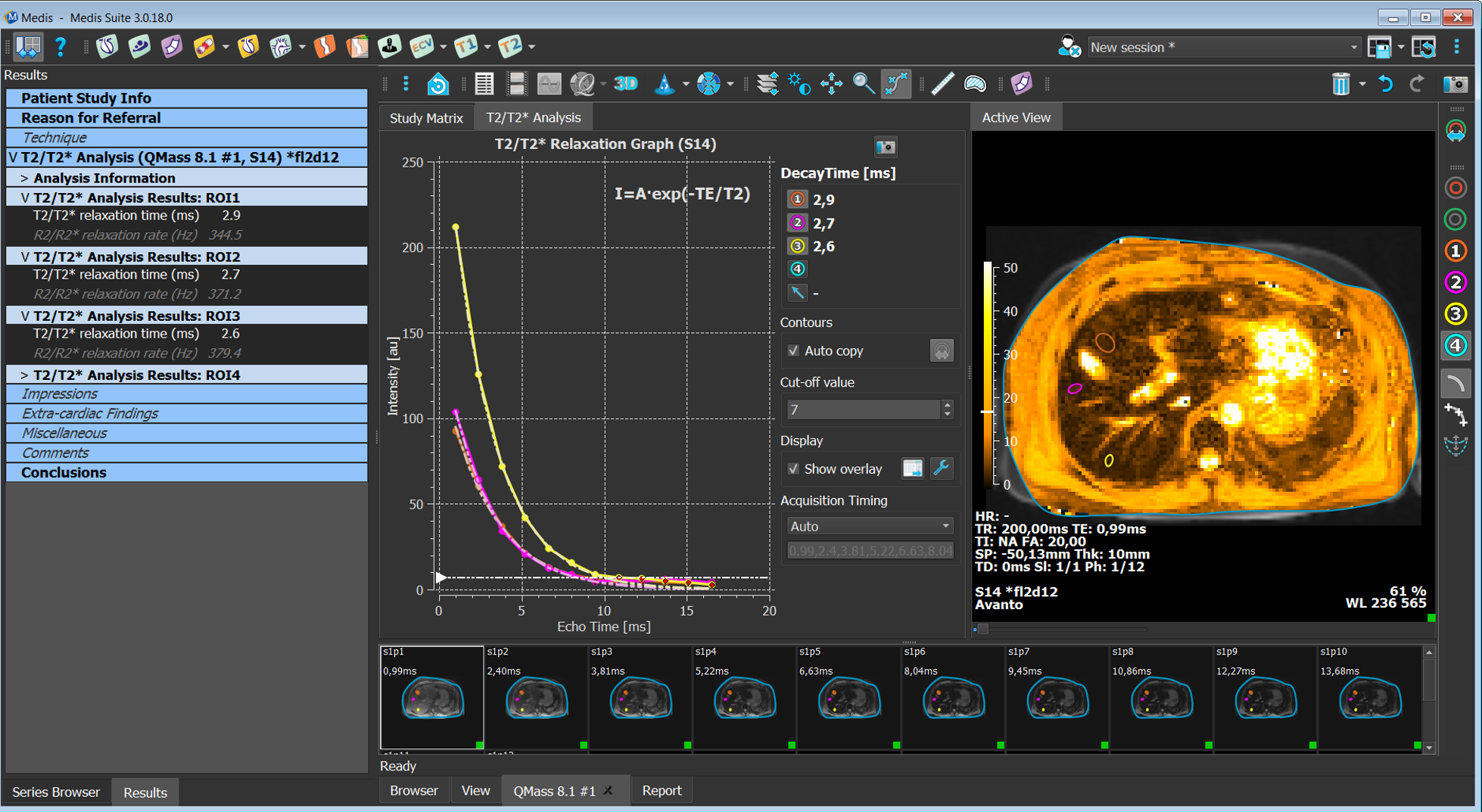Toggle the Show overlay checkbox
The image size is (1482, 812).
(x=793, y=468)
